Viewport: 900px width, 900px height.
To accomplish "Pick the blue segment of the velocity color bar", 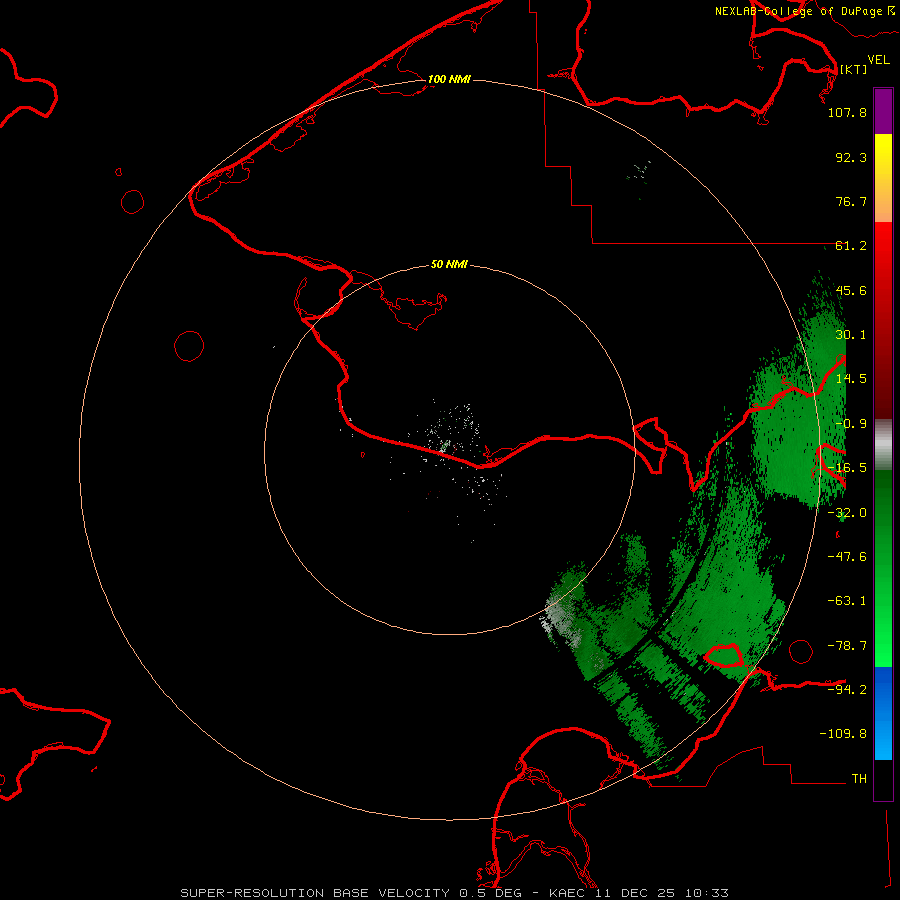I will [x=883, y=713].
